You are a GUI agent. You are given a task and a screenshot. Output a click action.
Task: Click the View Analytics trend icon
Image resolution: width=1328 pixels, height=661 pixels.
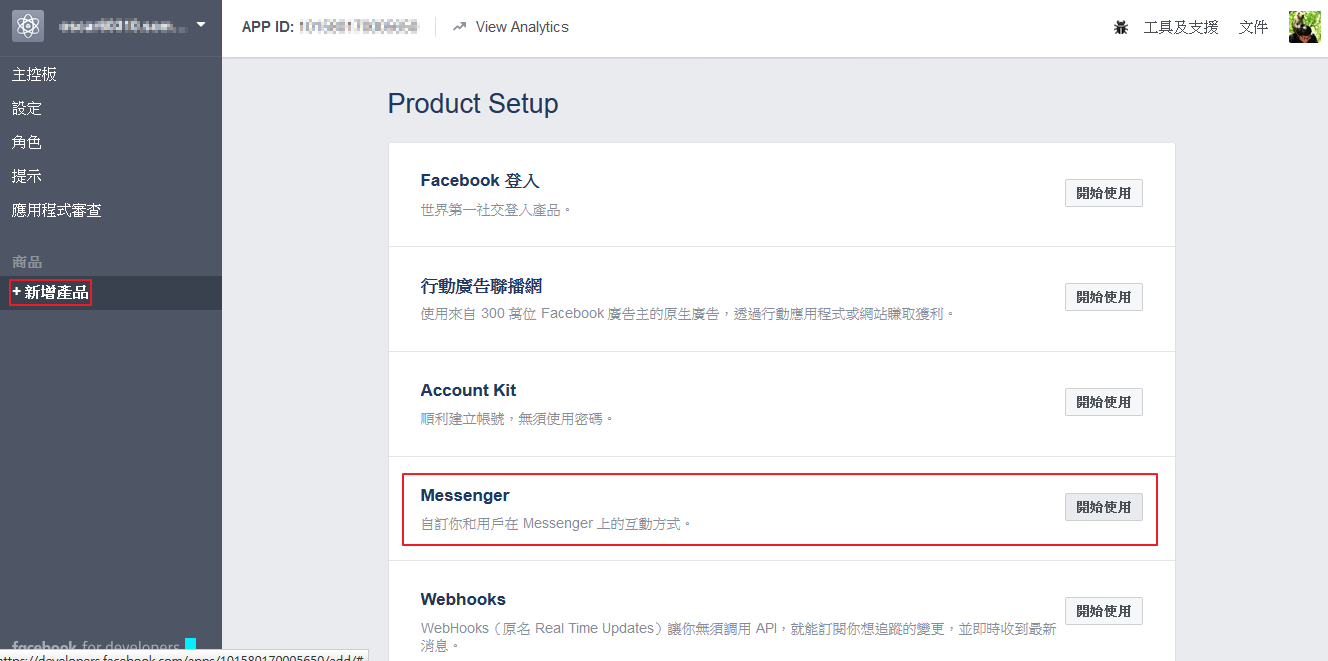coord(460,27)
